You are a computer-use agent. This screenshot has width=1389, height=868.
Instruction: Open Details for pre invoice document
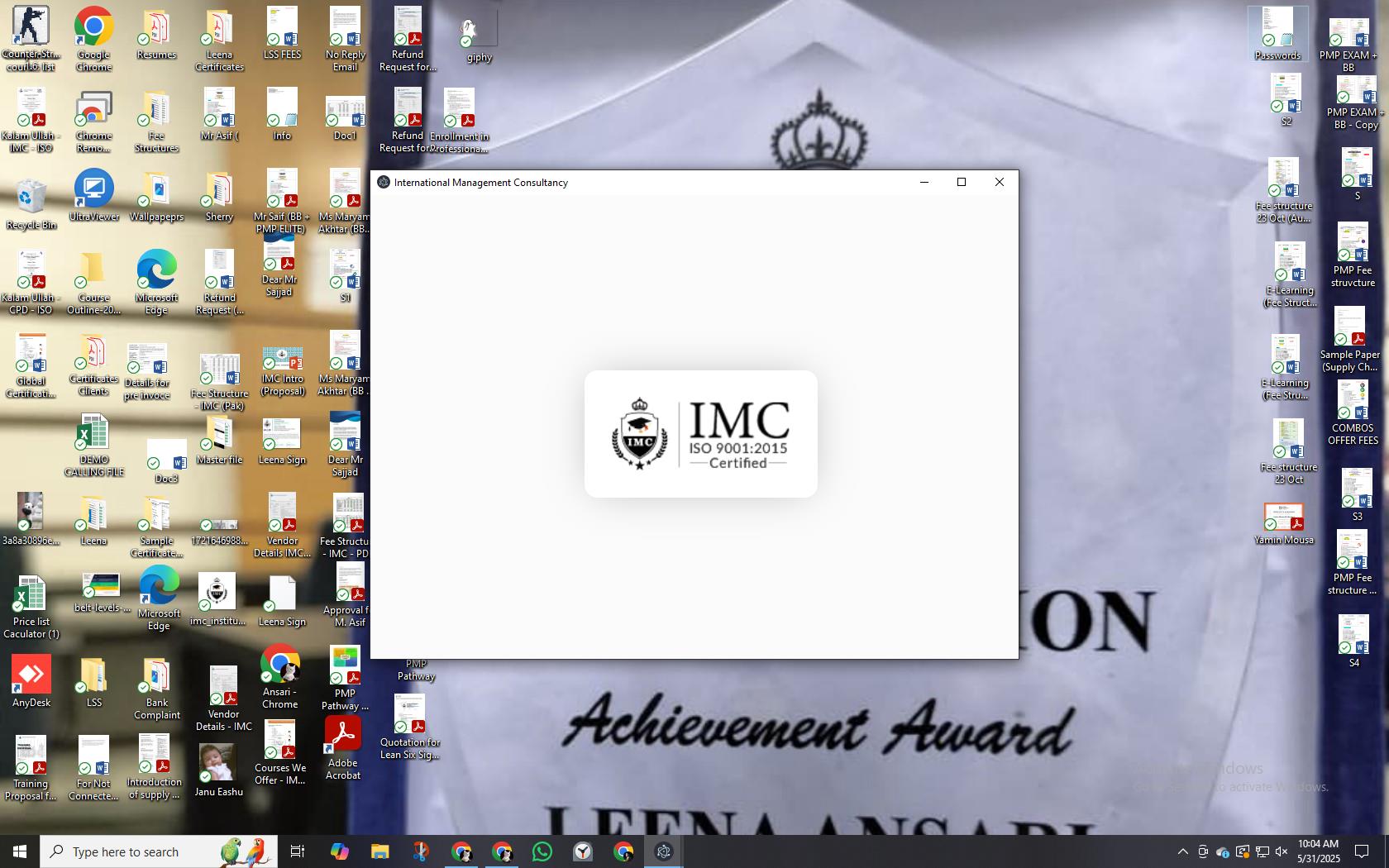[146, 371]
